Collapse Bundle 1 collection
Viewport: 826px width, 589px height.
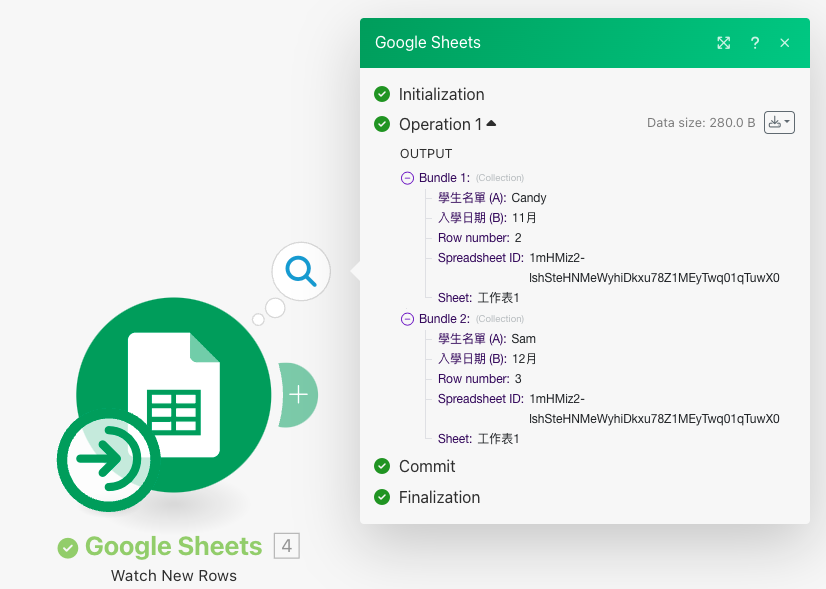[407, 178]
